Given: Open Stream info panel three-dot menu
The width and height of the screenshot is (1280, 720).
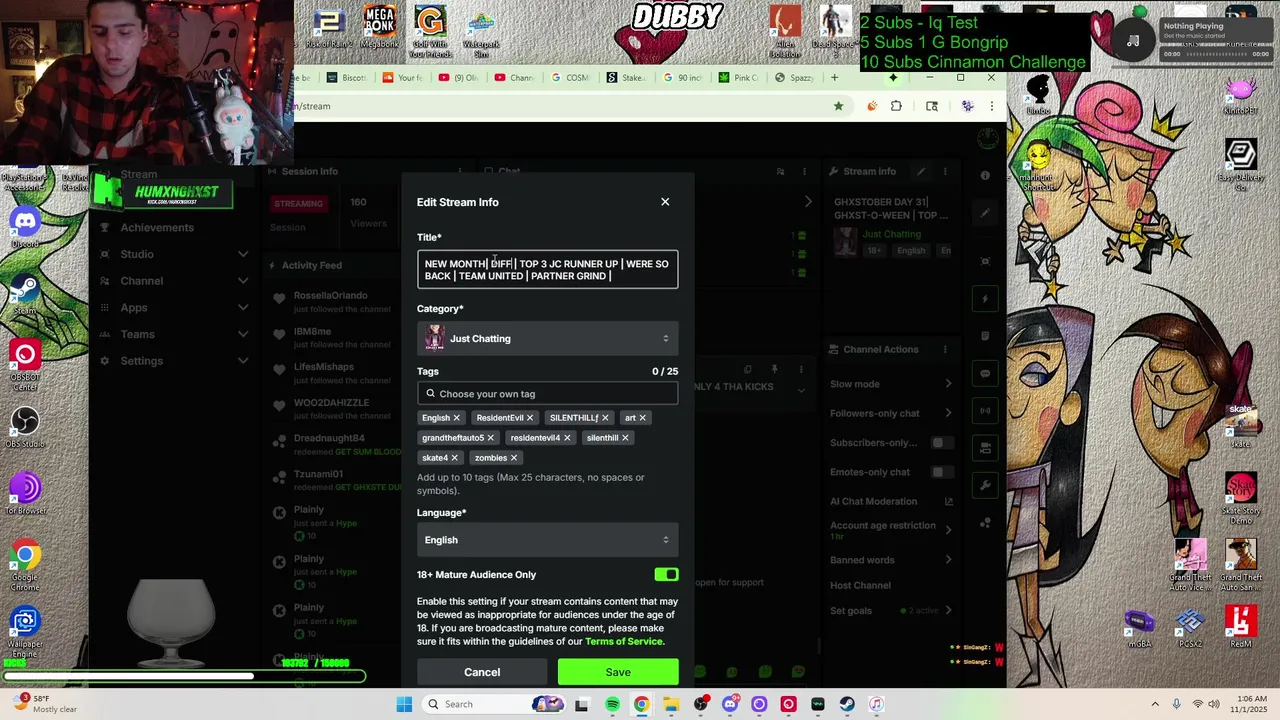Looking at the screenshot, I should (x=945, y=171).
